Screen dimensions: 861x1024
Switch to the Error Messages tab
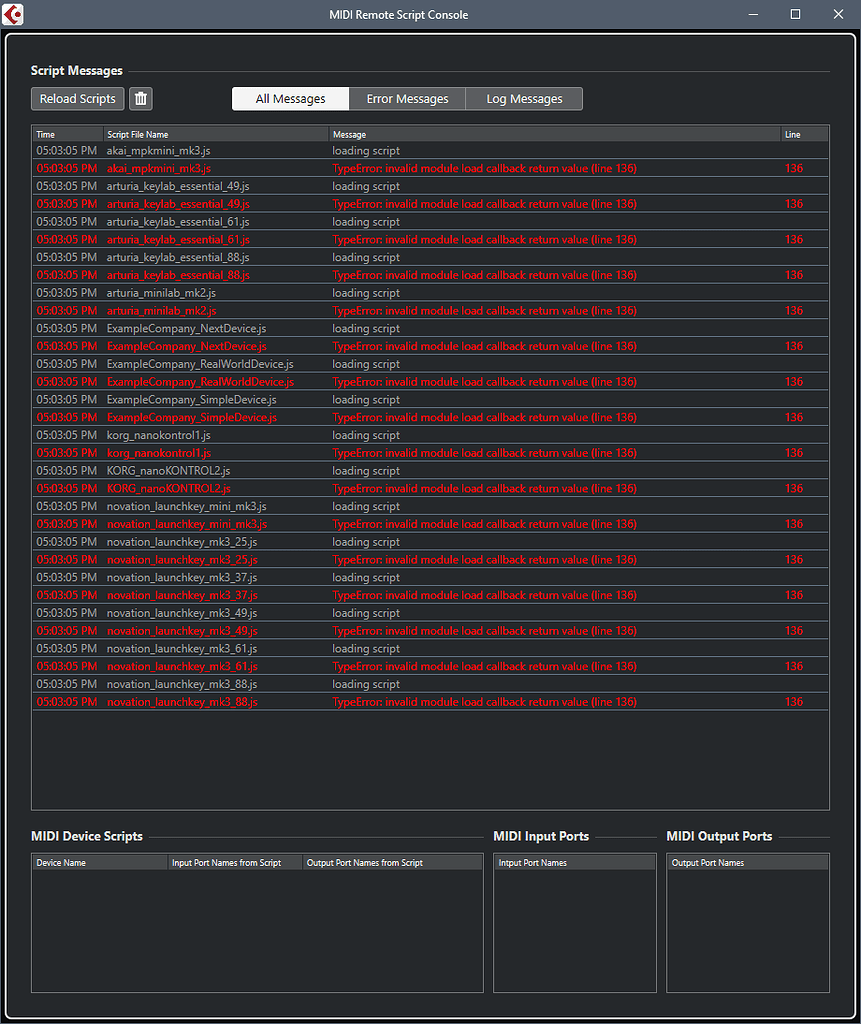pos(406,98)
